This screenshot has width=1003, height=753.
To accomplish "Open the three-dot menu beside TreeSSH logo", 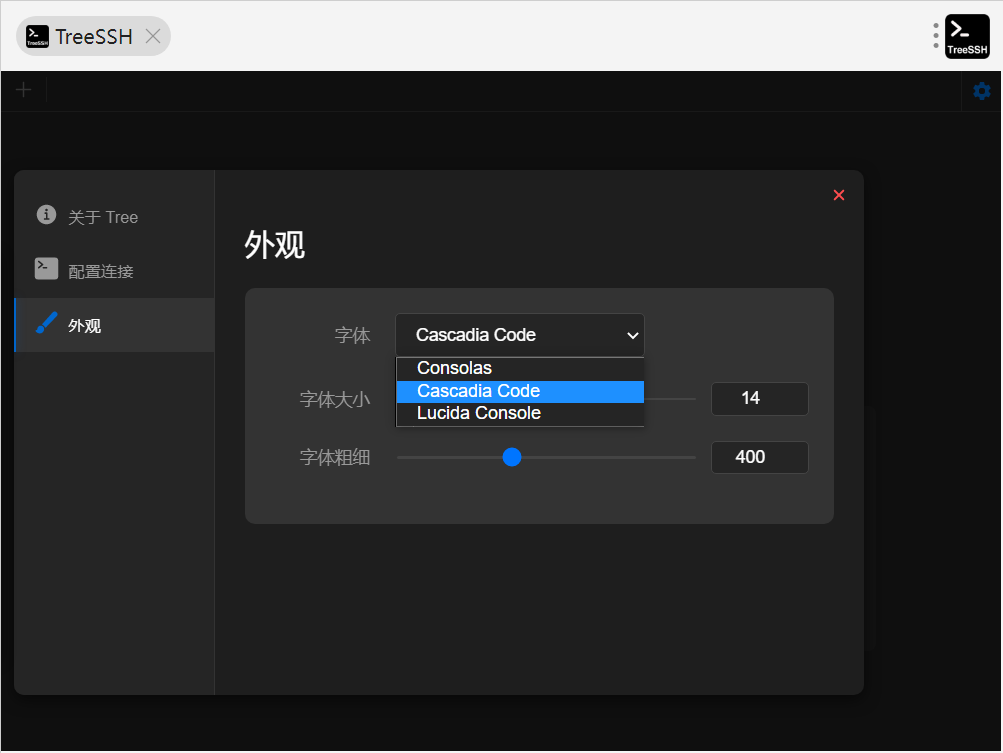I will coord(935,36).
